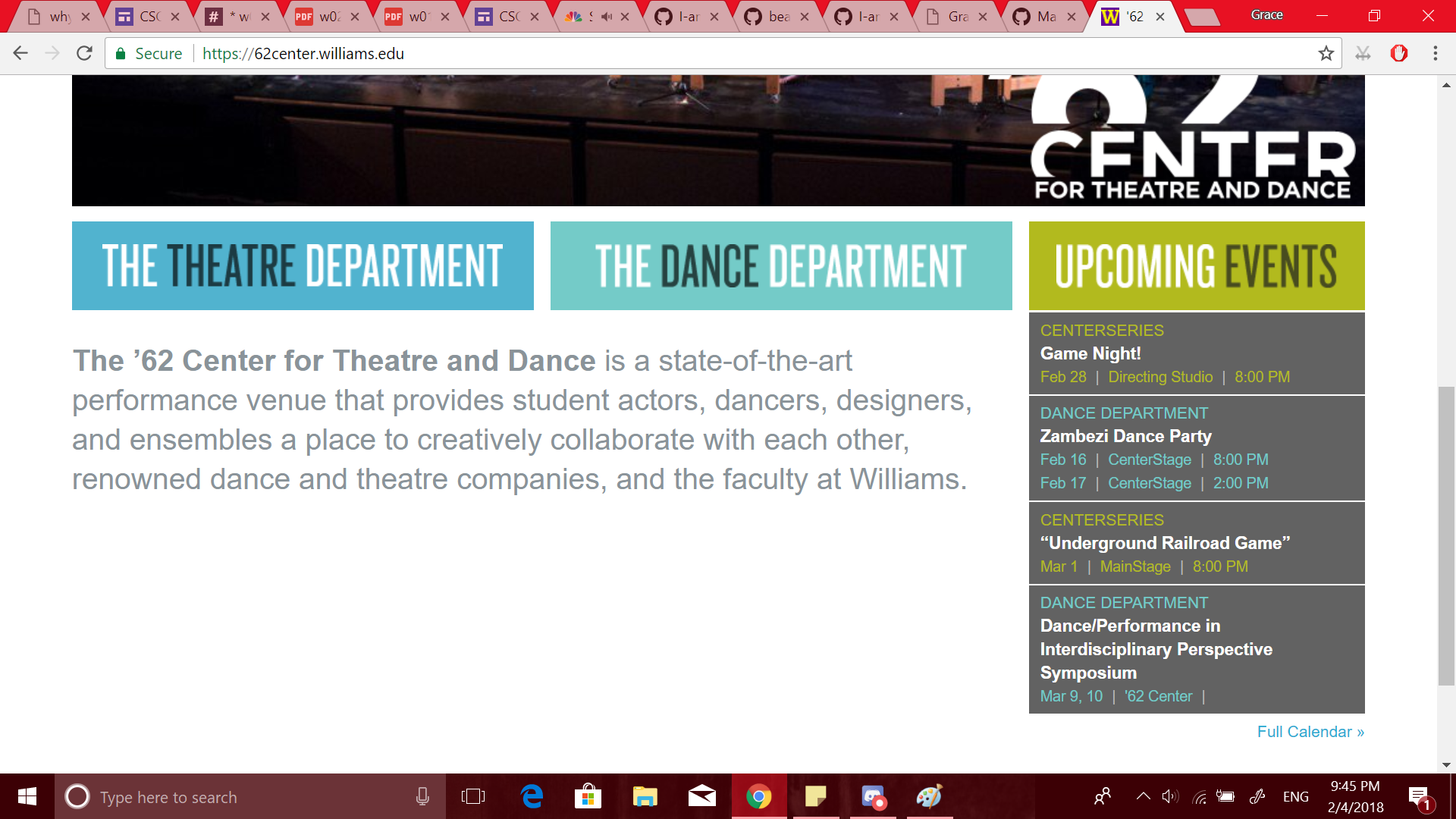Check the battery status icon

pyautogui.click(x=1225, y=796)
